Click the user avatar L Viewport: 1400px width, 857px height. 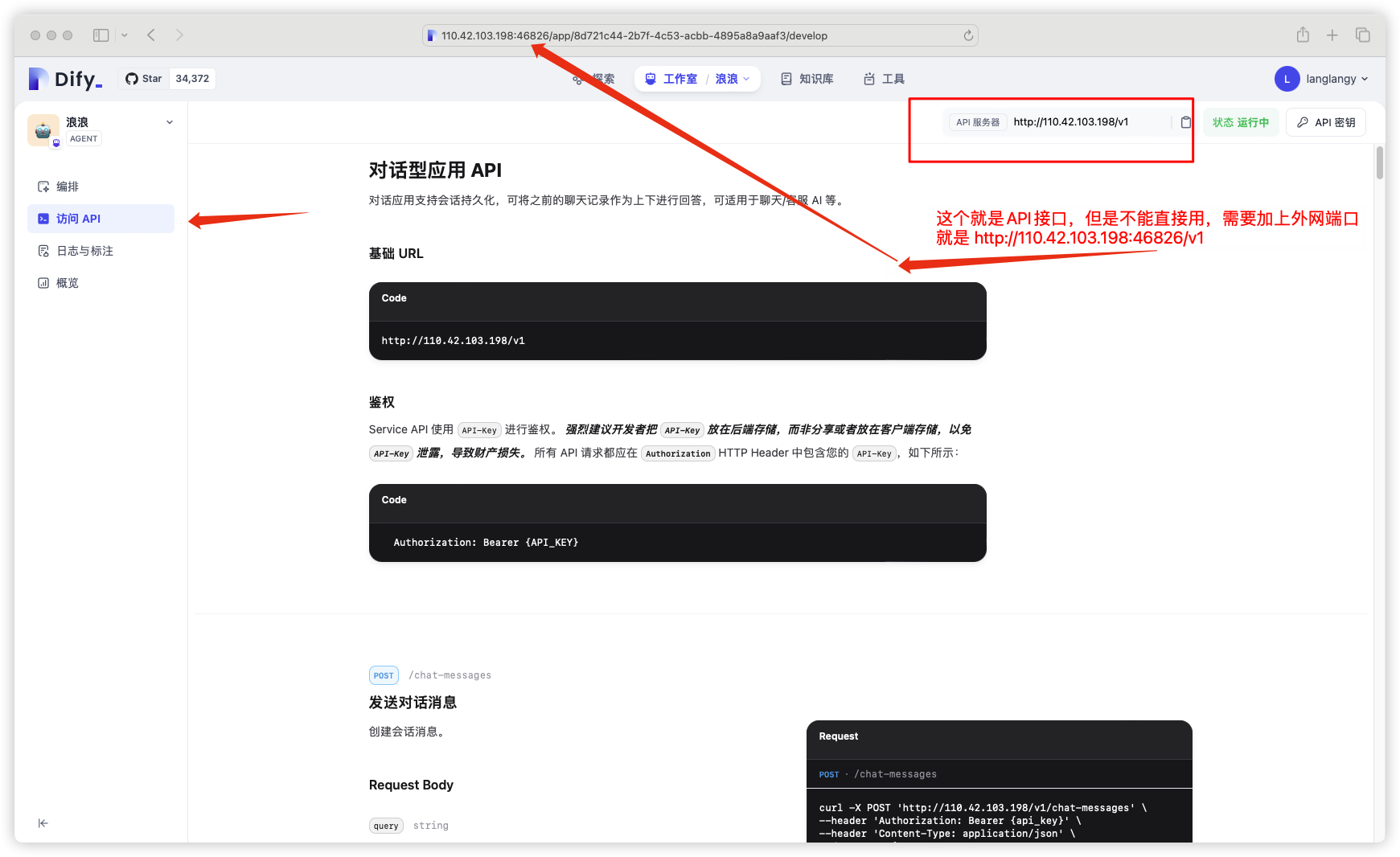(x=1287, y=79)
